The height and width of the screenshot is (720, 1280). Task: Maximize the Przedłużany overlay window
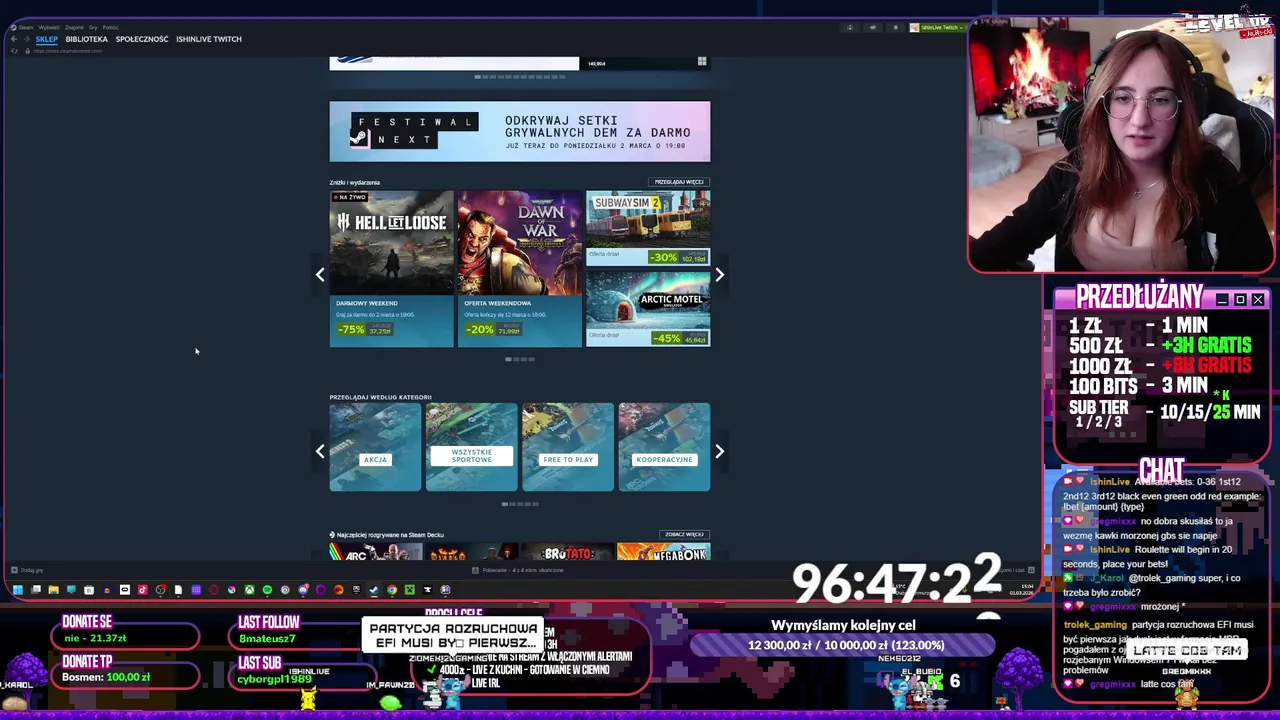(1240, 300)
